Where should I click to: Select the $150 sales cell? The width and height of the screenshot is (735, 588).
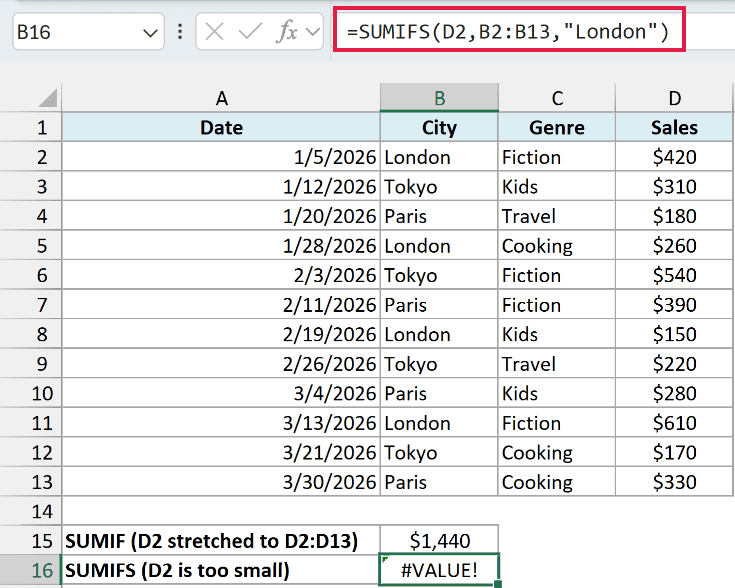tap(674, 334)
